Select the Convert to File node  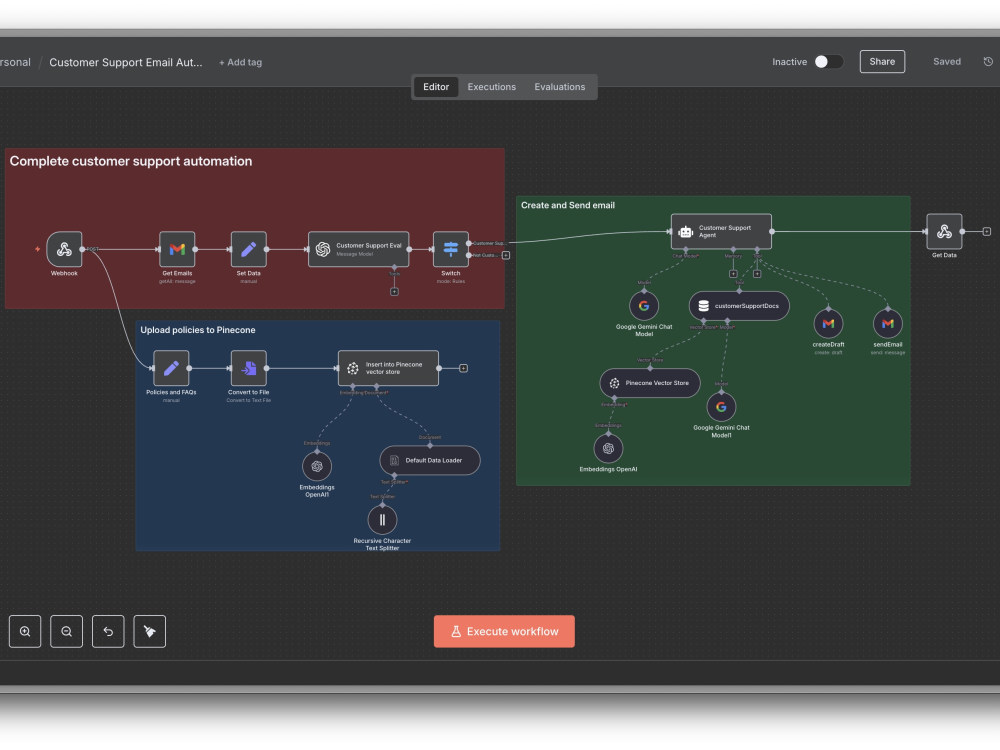pos(249,369)
